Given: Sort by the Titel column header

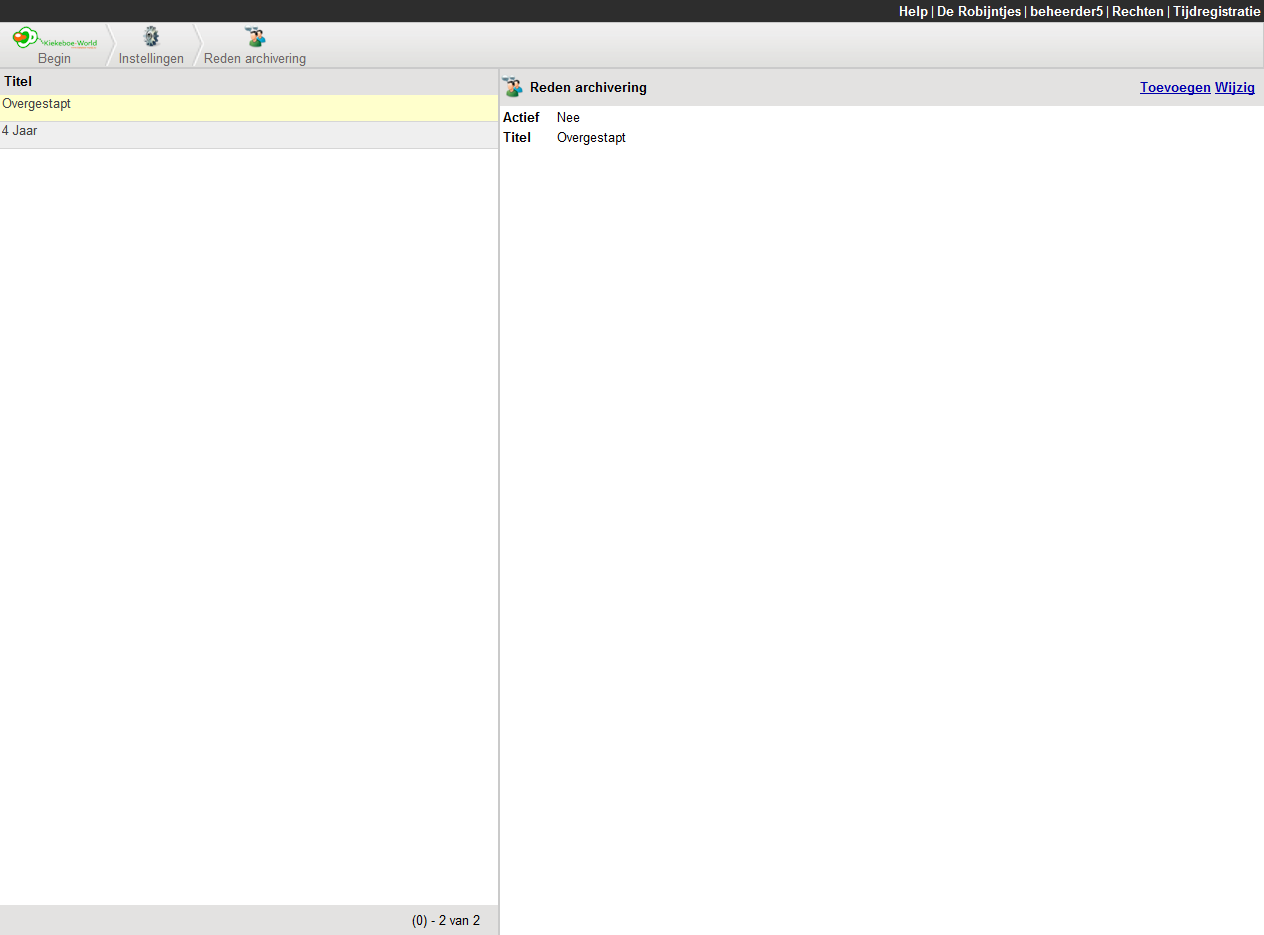Looking at the screenshot, I should [x=18, y=82].
